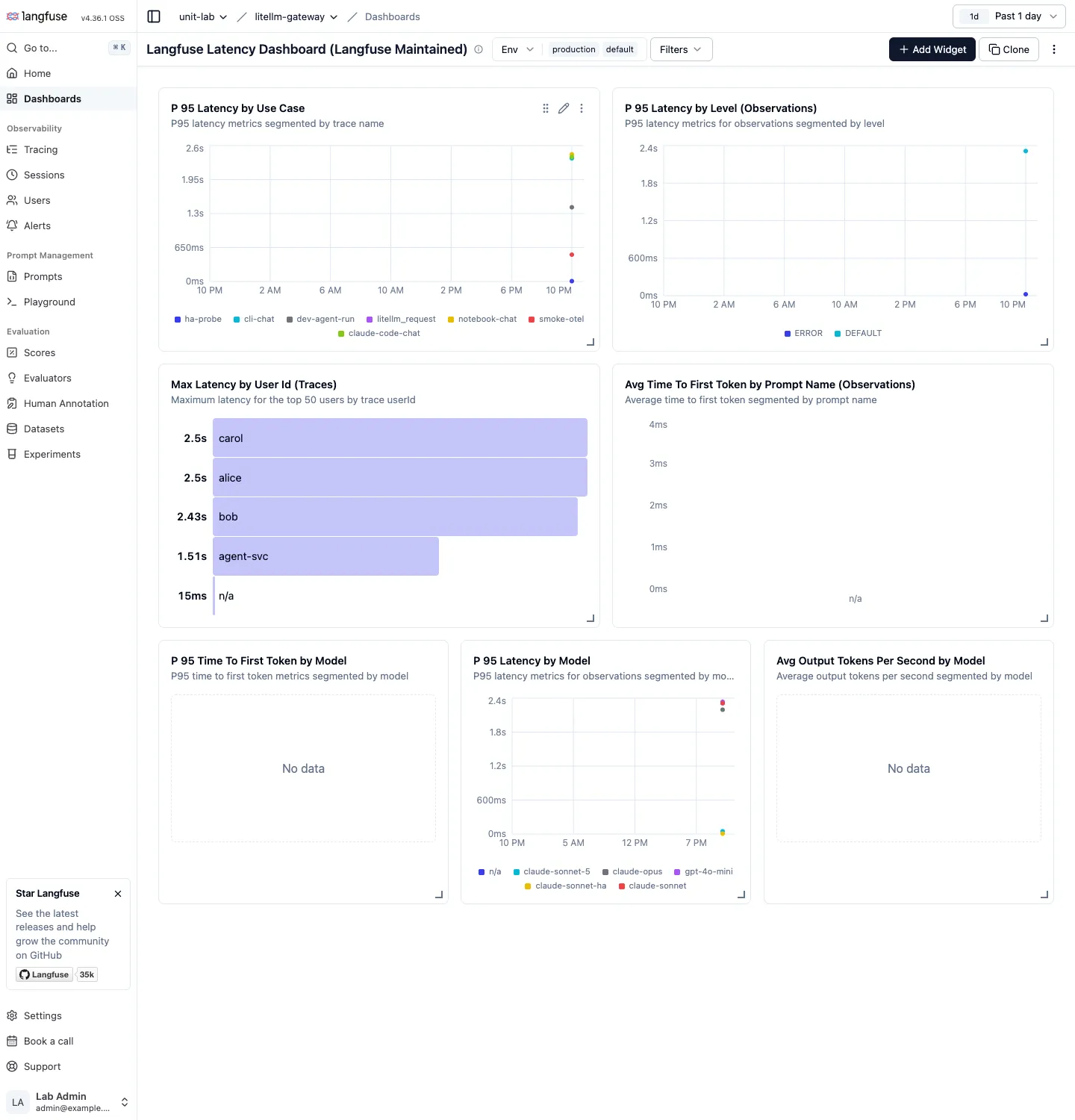Open the Tracing page

[x=69, y=149]
